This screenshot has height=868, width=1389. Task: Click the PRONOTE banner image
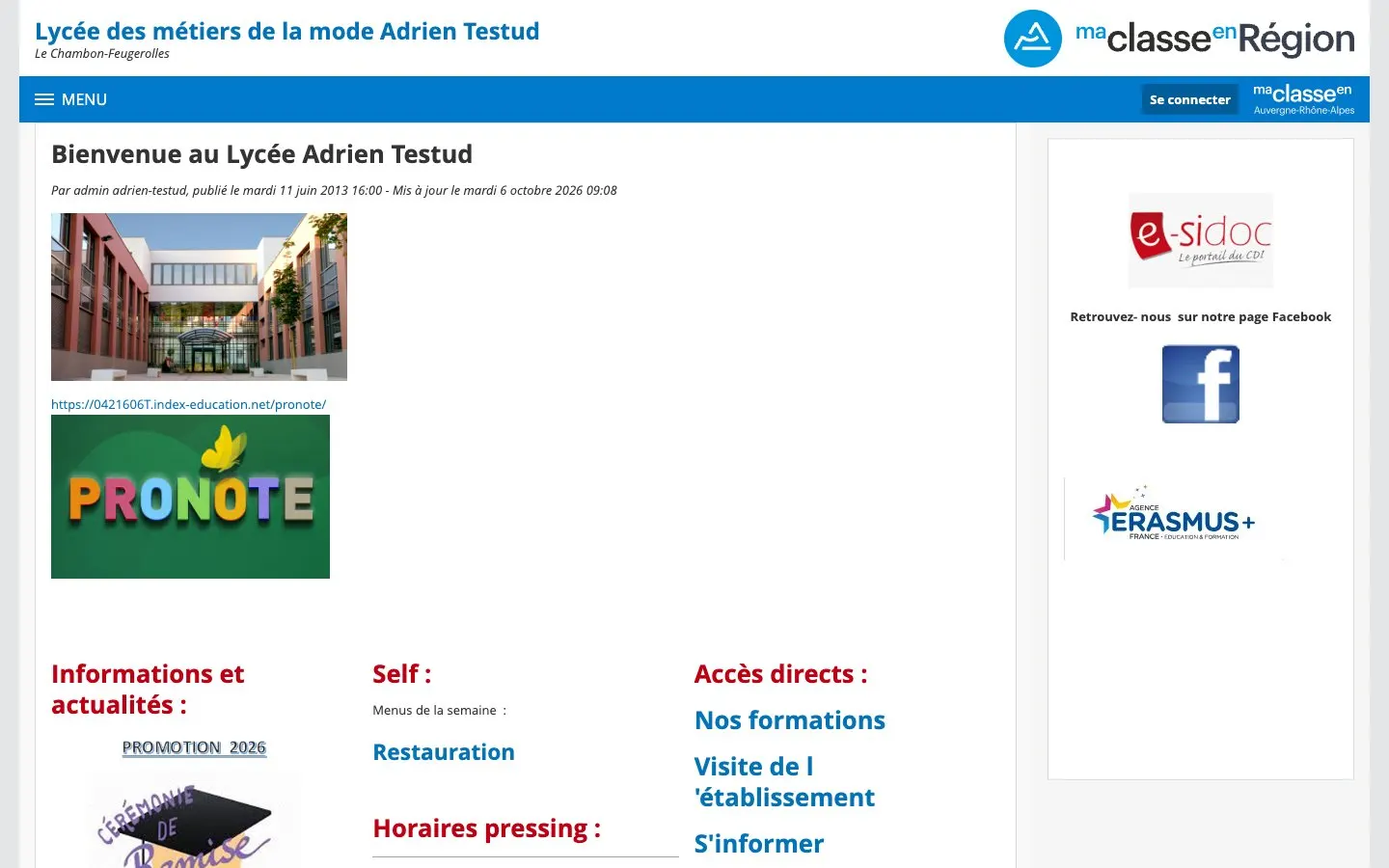(x=190, y=497)
